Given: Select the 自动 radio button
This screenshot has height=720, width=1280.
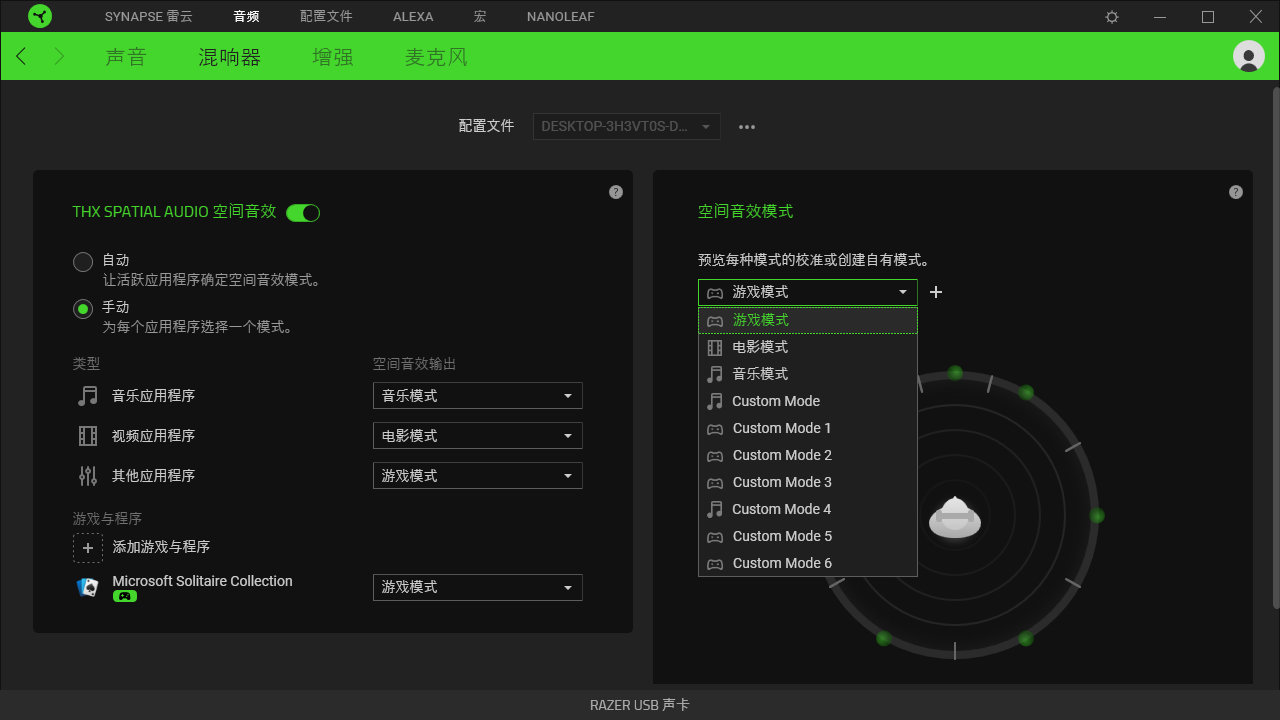Looking at the screenshot, I should pos(83,262).
